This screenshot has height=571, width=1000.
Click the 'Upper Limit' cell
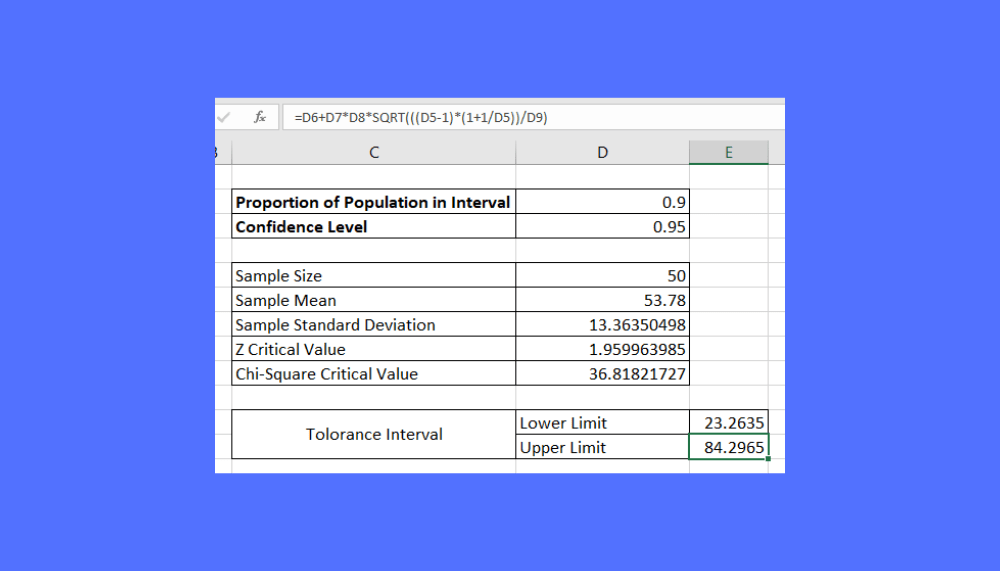point(602,447)
